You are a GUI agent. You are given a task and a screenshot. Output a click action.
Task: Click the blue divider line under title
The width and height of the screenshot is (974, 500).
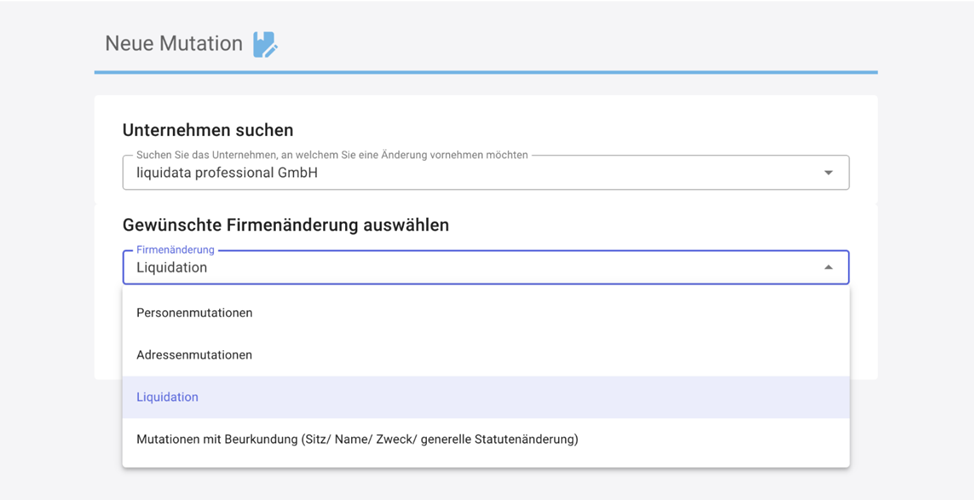tap(486, 72)
